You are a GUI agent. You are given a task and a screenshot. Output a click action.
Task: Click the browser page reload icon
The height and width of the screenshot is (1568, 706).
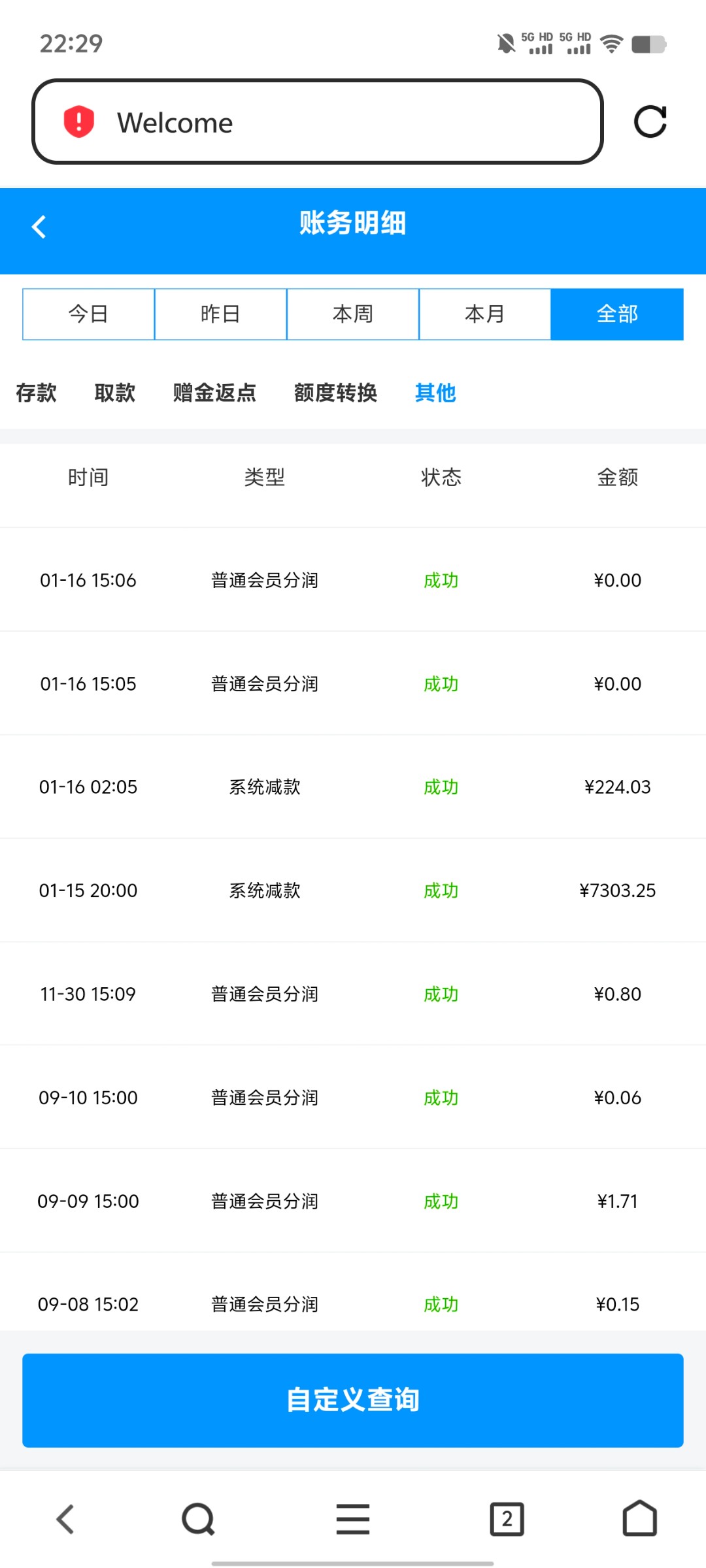click(650, 122)
